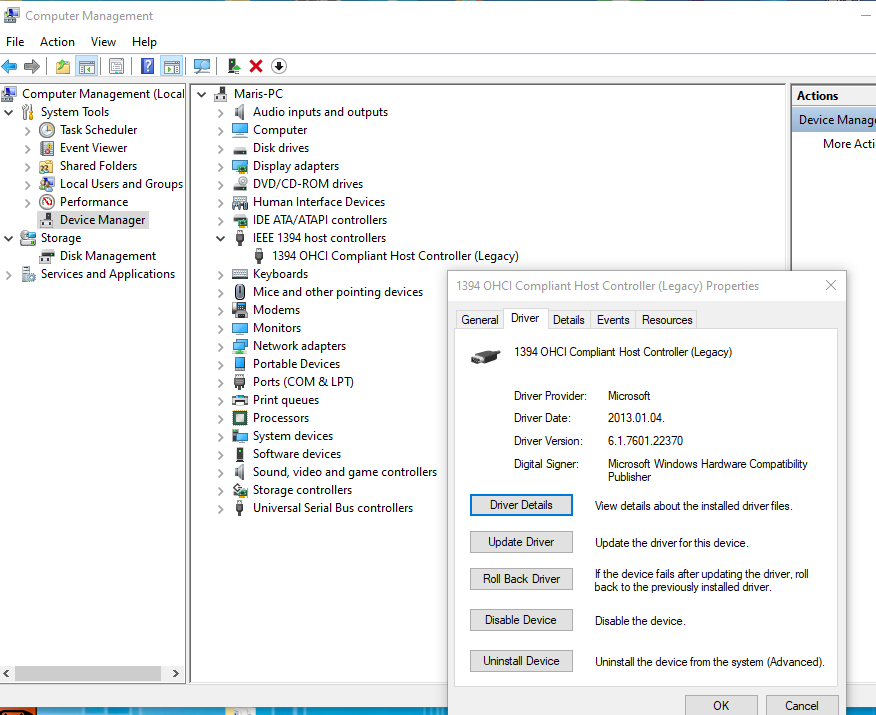Click the Scan for hardware changes icon

202,66
